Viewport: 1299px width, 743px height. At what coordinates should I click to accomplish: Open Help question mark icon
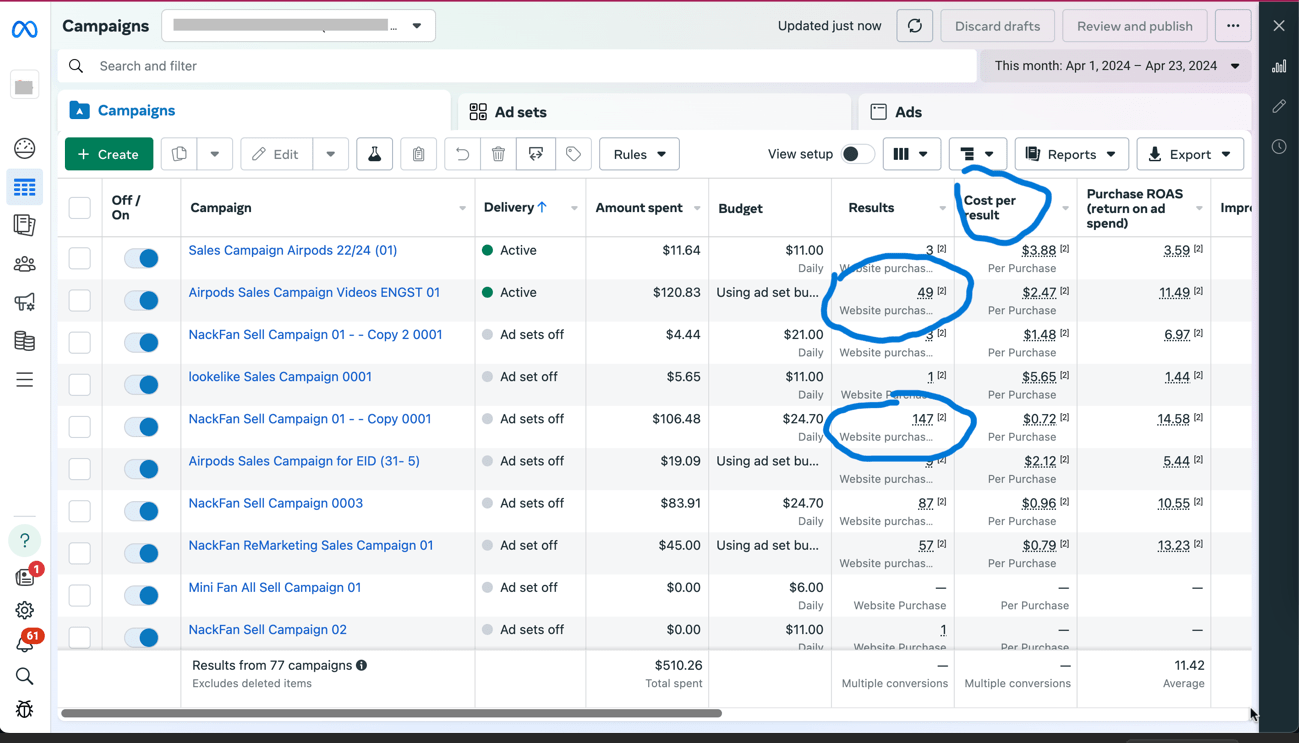pos(24,541)
